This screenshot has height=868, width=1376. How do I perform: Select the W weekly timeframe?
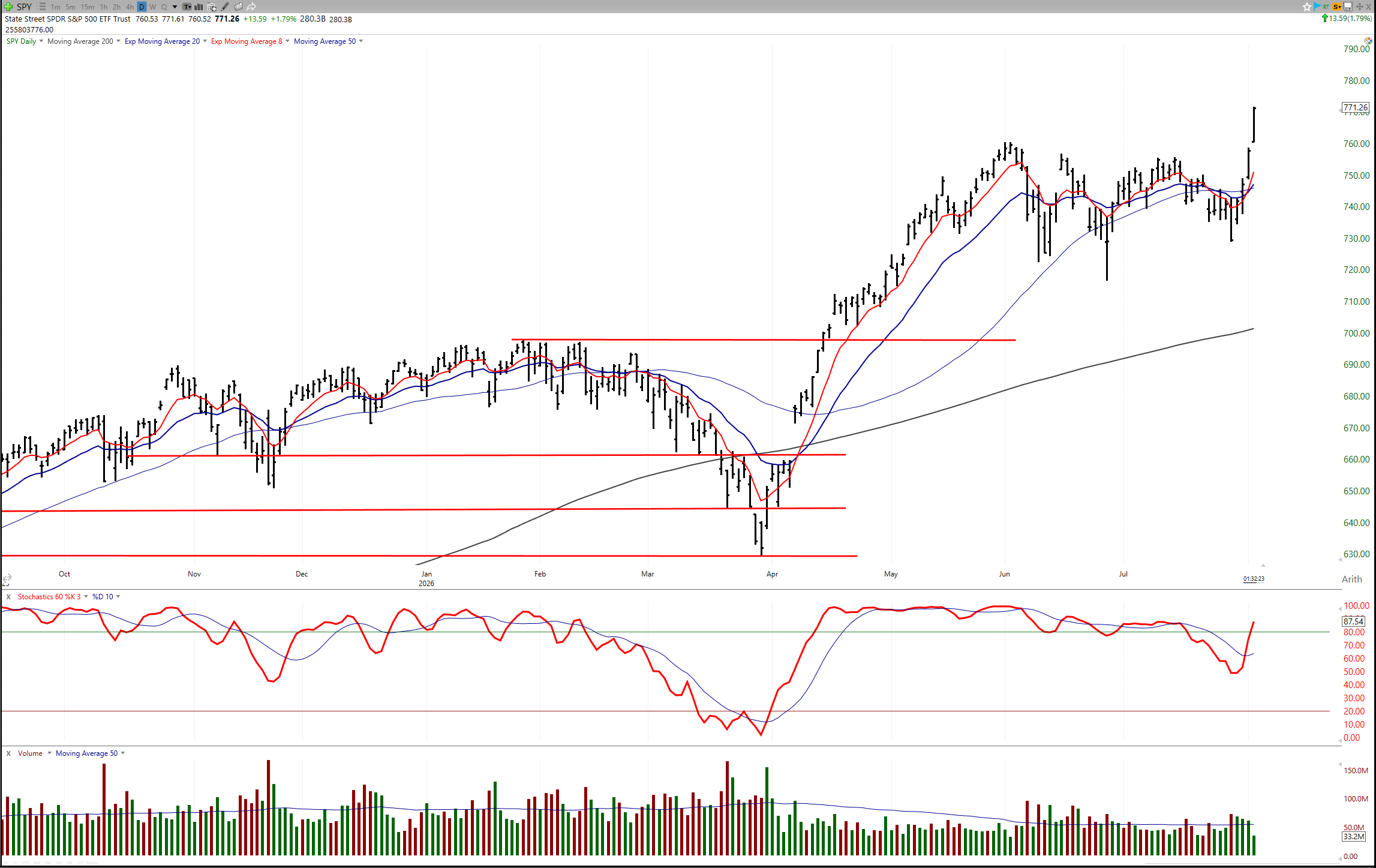point(152,7)
